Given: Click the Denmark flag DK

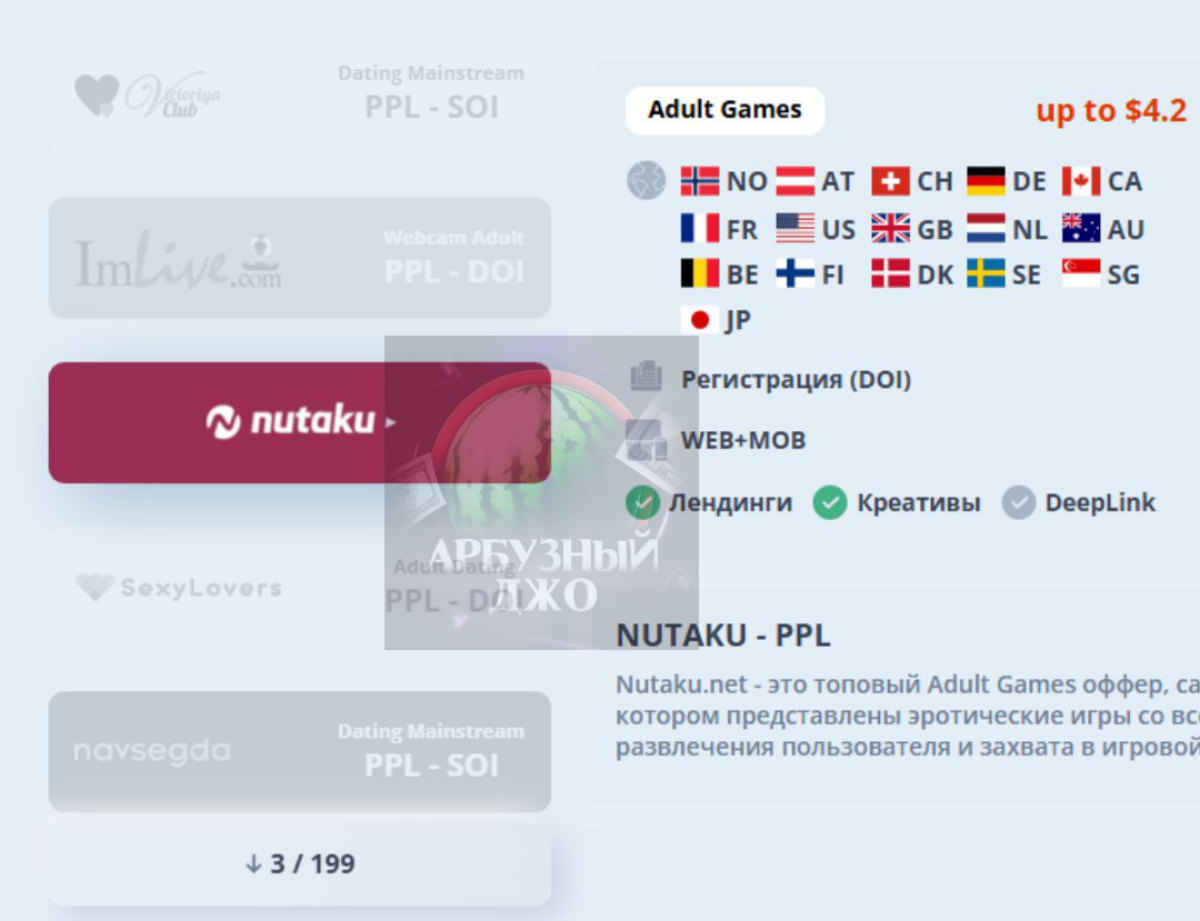Looking at the screenshot, I should (x=891, y=274).
